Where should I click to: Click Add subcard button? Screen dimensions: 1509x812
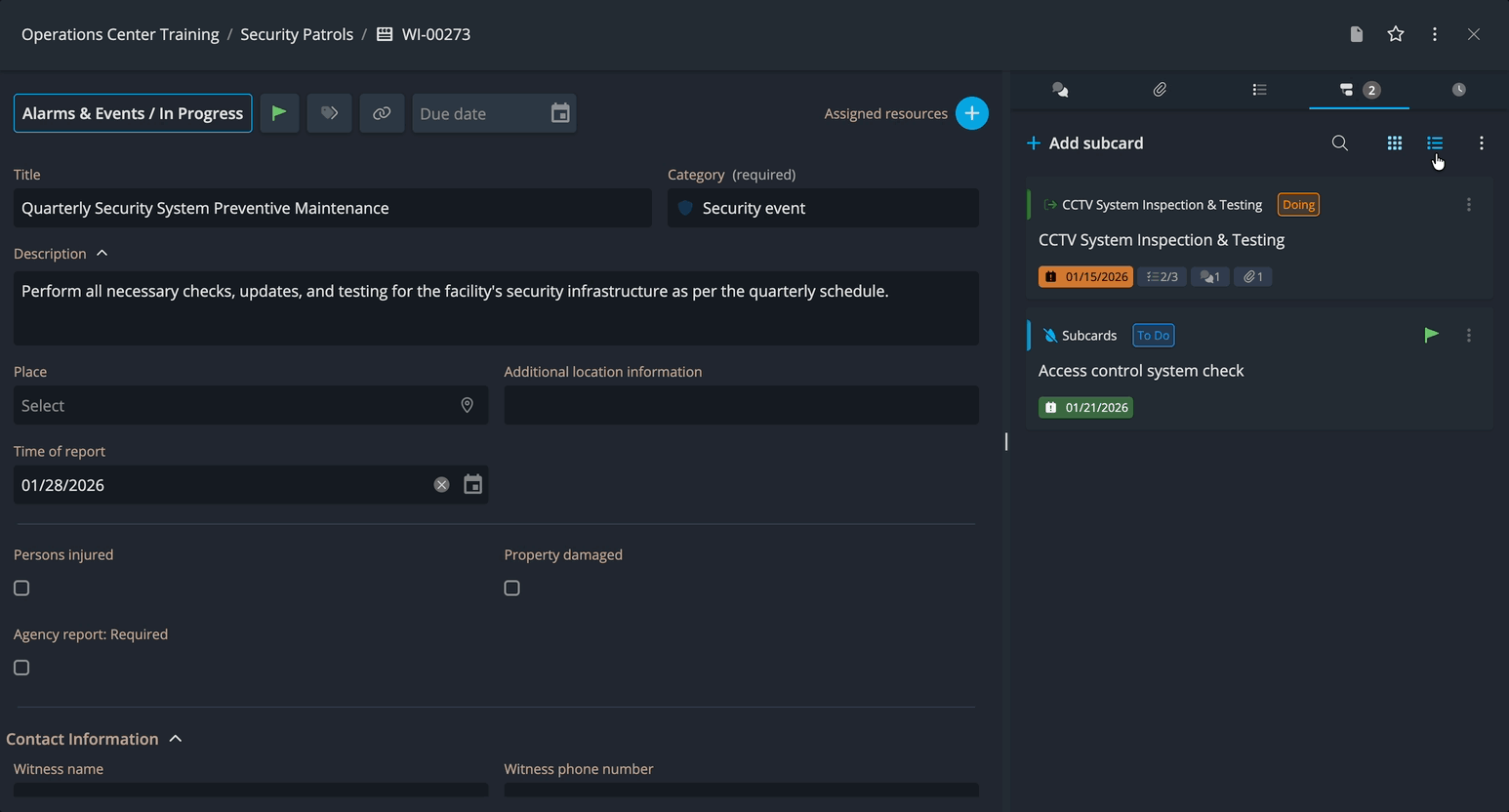pos(1084,143)
